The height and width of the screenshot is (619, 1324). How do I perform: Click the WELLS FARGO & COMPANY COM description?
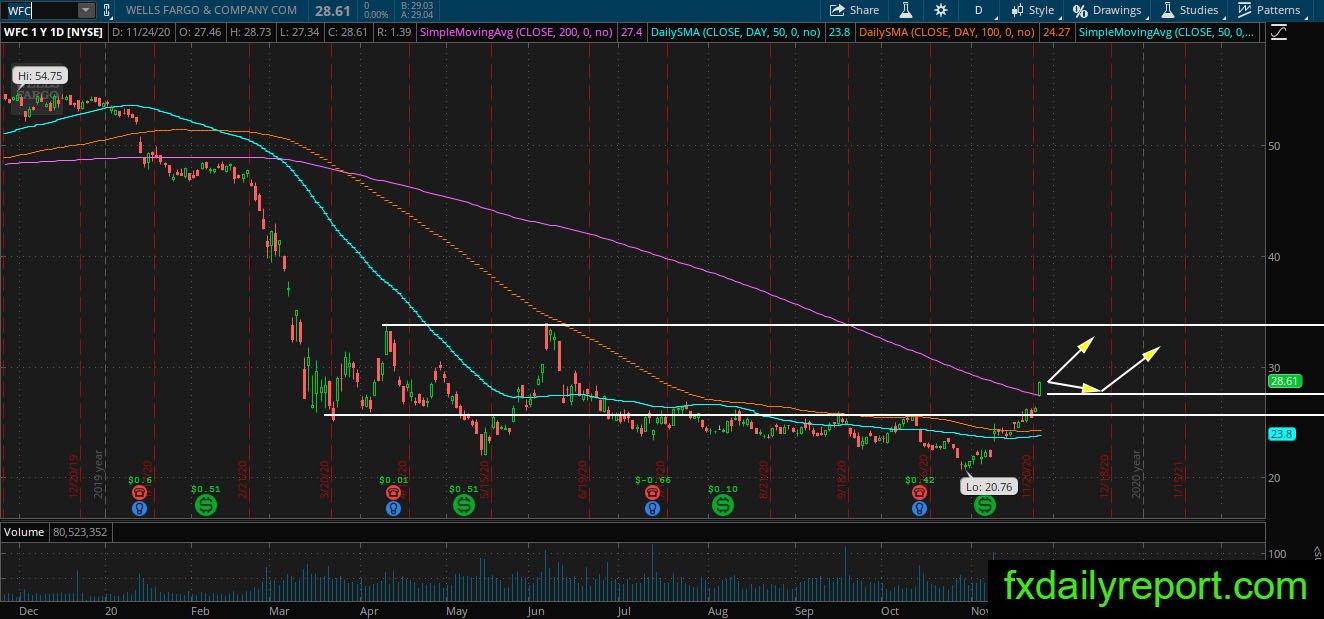(211, 10)
